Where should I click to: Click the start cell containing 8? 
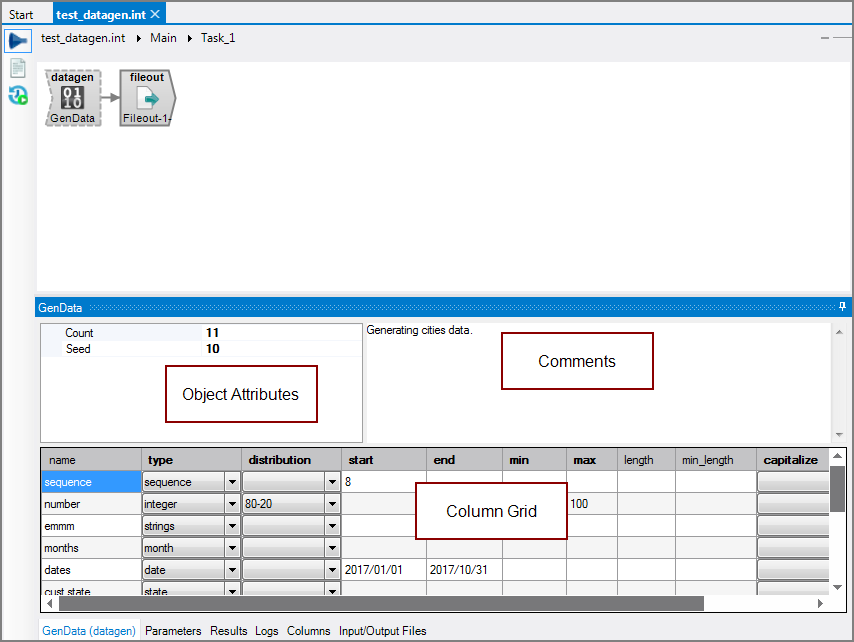(x=383, y=482)
